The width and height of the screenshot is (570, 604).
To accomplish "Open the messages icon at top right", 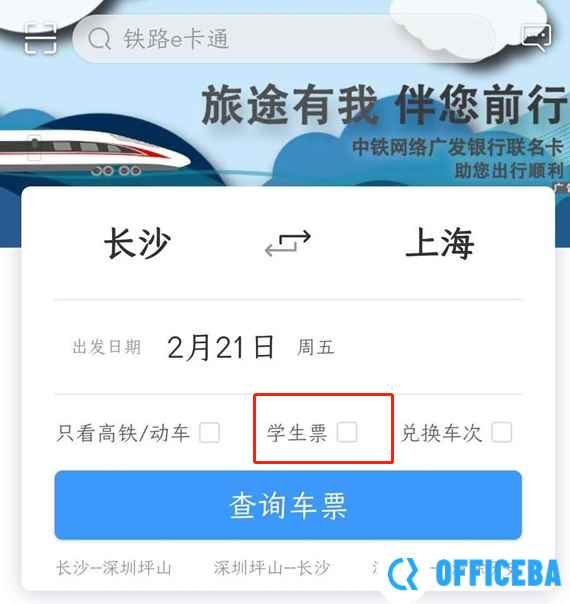I will coord(536,37).
